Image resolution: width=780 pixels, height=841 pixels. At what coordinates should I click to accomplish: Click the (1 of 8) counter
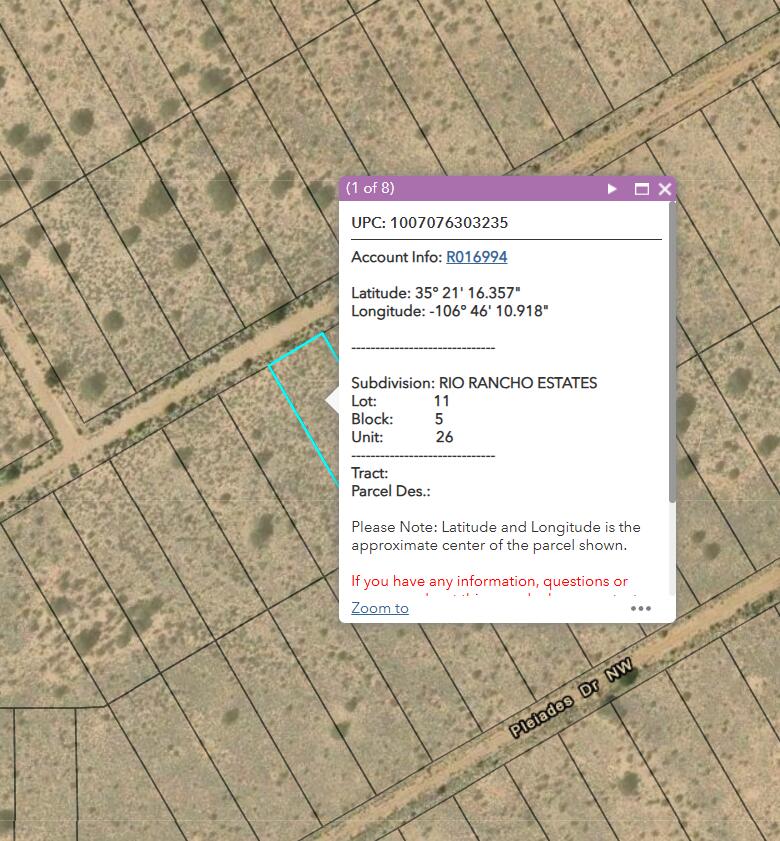click(370, 188)
